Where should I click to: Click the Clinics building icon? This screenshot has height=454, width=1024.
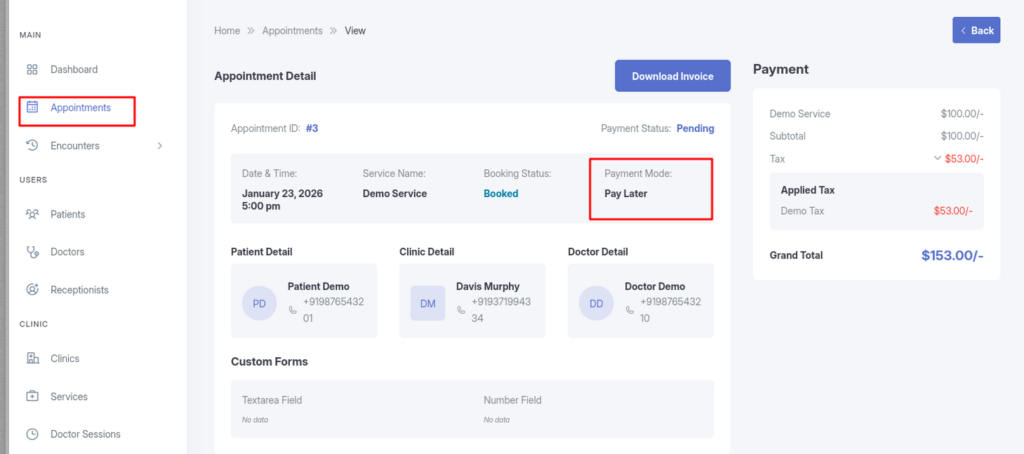point(32,359)
